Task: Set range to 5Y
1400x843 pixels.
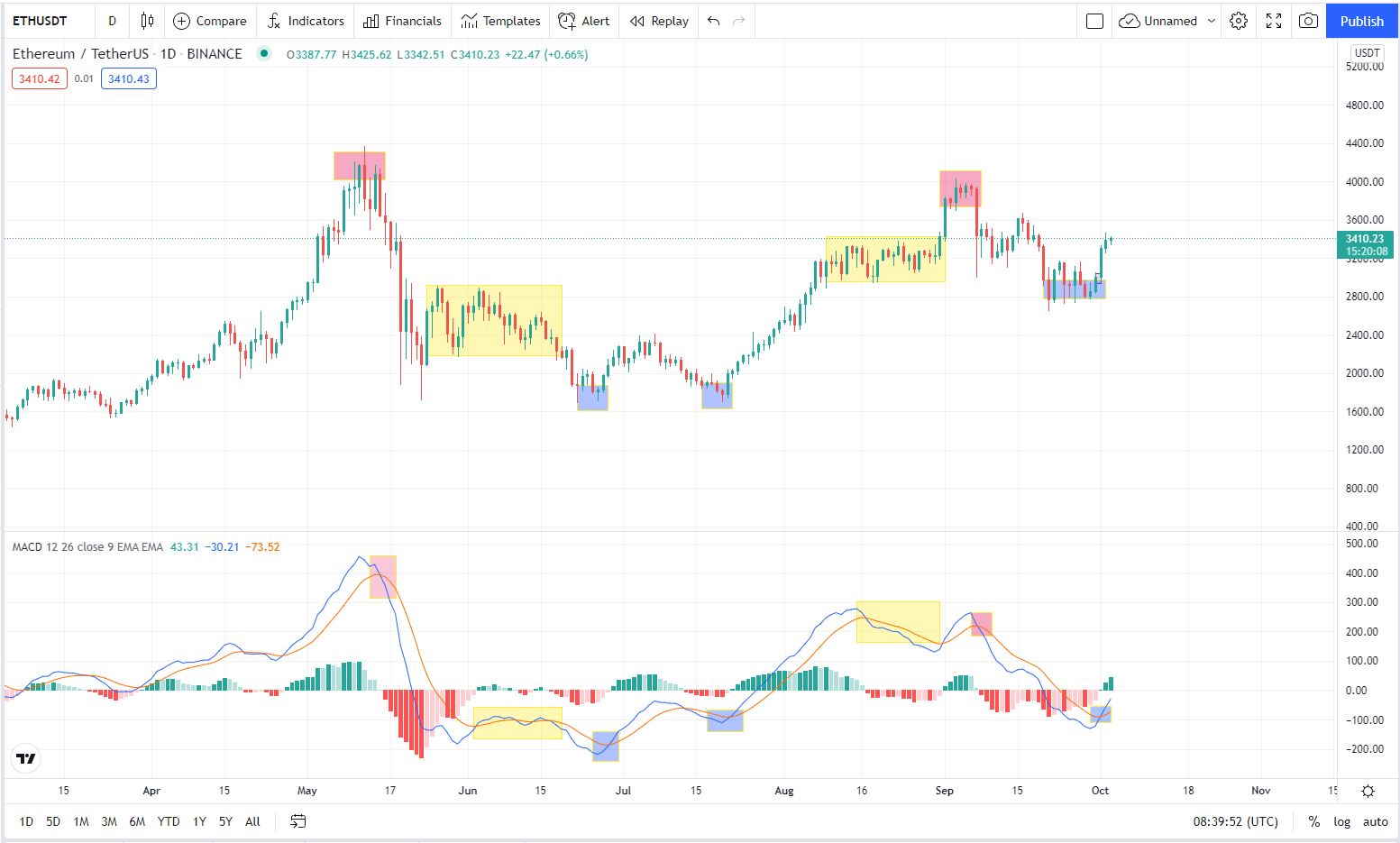Action: [225, 821]
